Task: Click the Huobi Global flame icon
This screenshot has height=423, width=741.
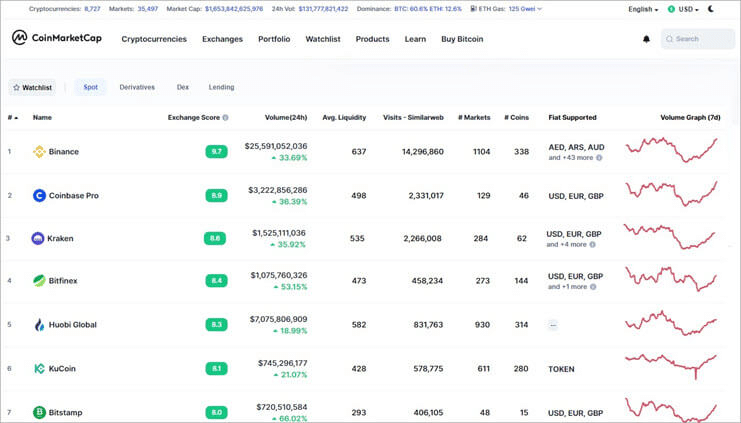Action: tap(39, 325)
